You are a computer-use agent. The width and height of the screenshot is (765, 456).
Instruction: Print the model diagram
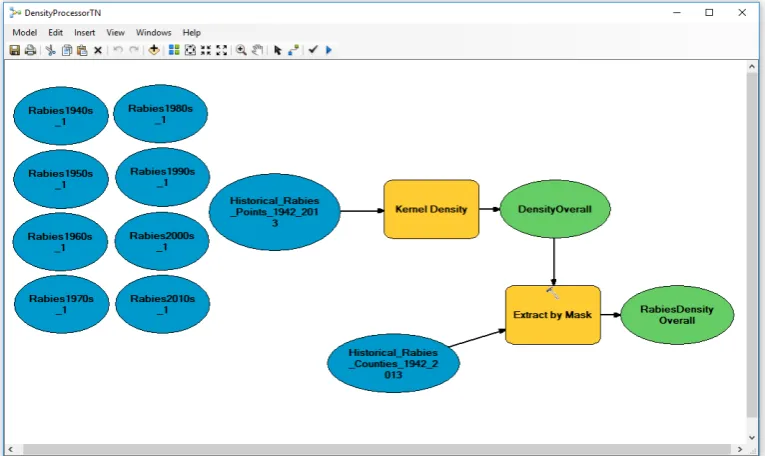click(x=30, y=50)
